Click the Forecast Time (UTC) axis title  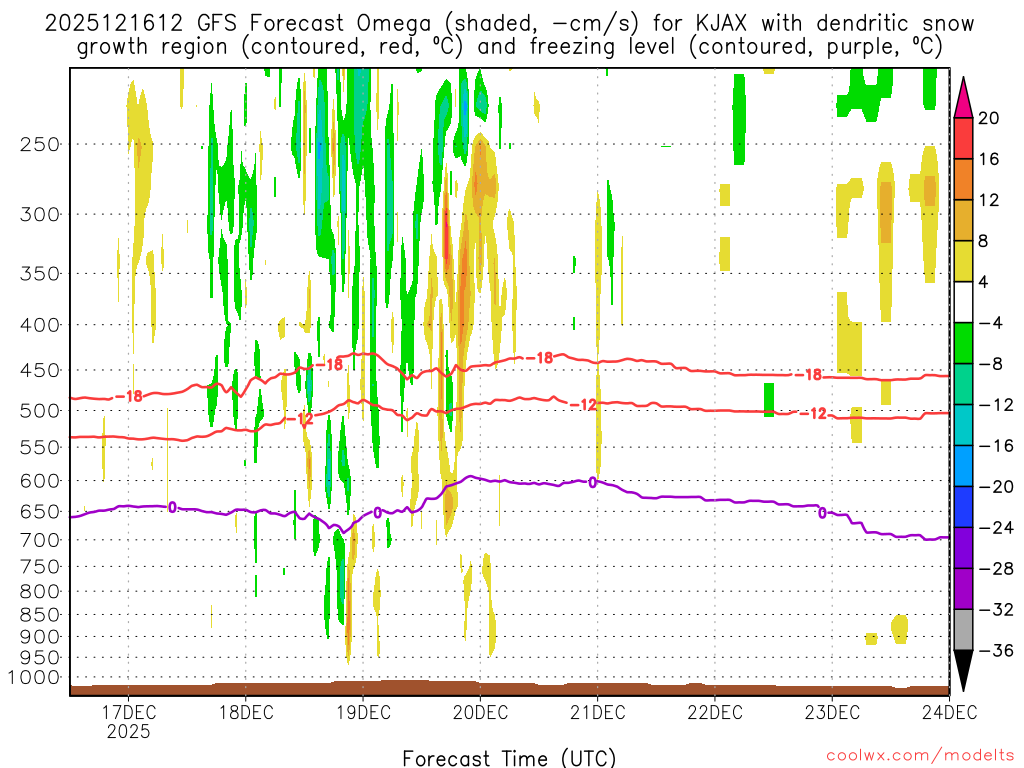[509, 758]
